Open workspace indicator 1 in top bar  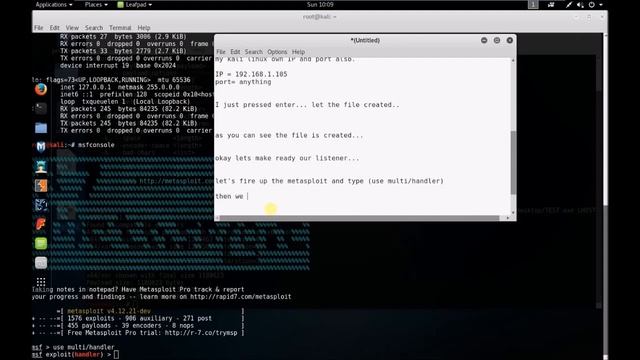point(533,5)
